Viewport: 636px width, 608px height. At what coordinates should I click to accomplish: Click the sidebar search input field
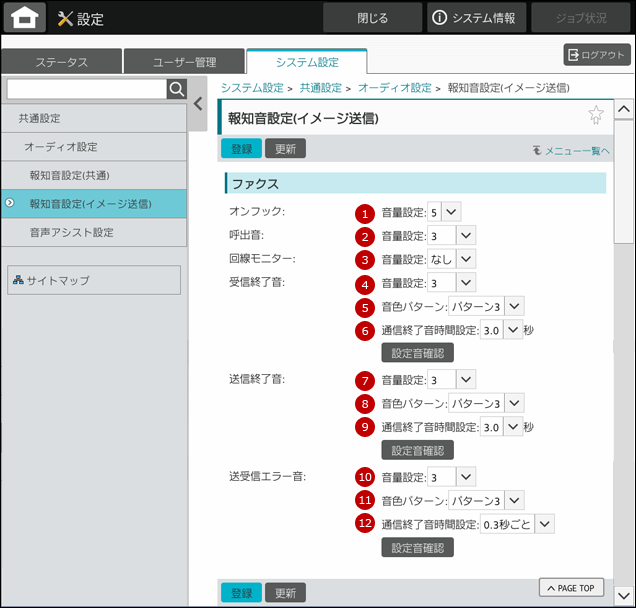pos(86,90)
